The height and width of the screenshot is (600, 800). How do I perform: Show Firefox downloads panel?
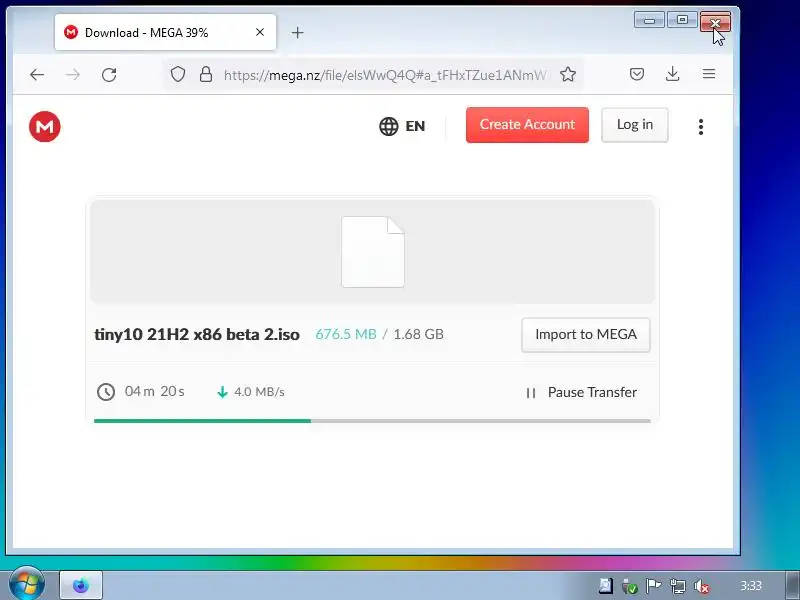[x=672, y=74]
